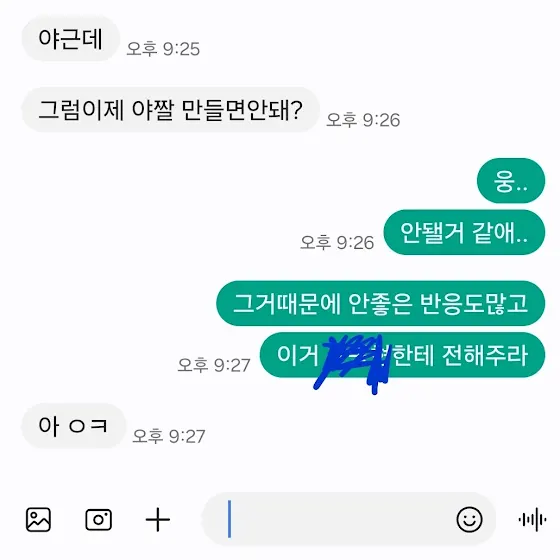Tap the '안됄거 같애..' sent message
The height and width of the screenshot is (560, 560).
click(464, 232)
